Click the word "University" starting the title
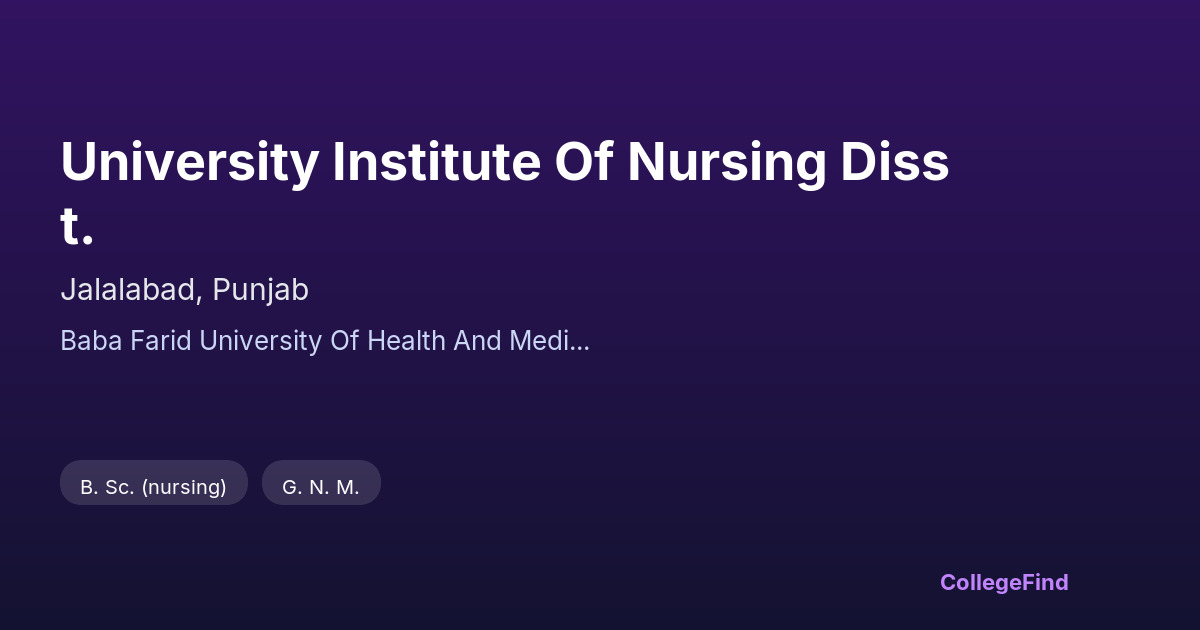The height and width of the screenshot is (630, 1200). pos(189,163)
